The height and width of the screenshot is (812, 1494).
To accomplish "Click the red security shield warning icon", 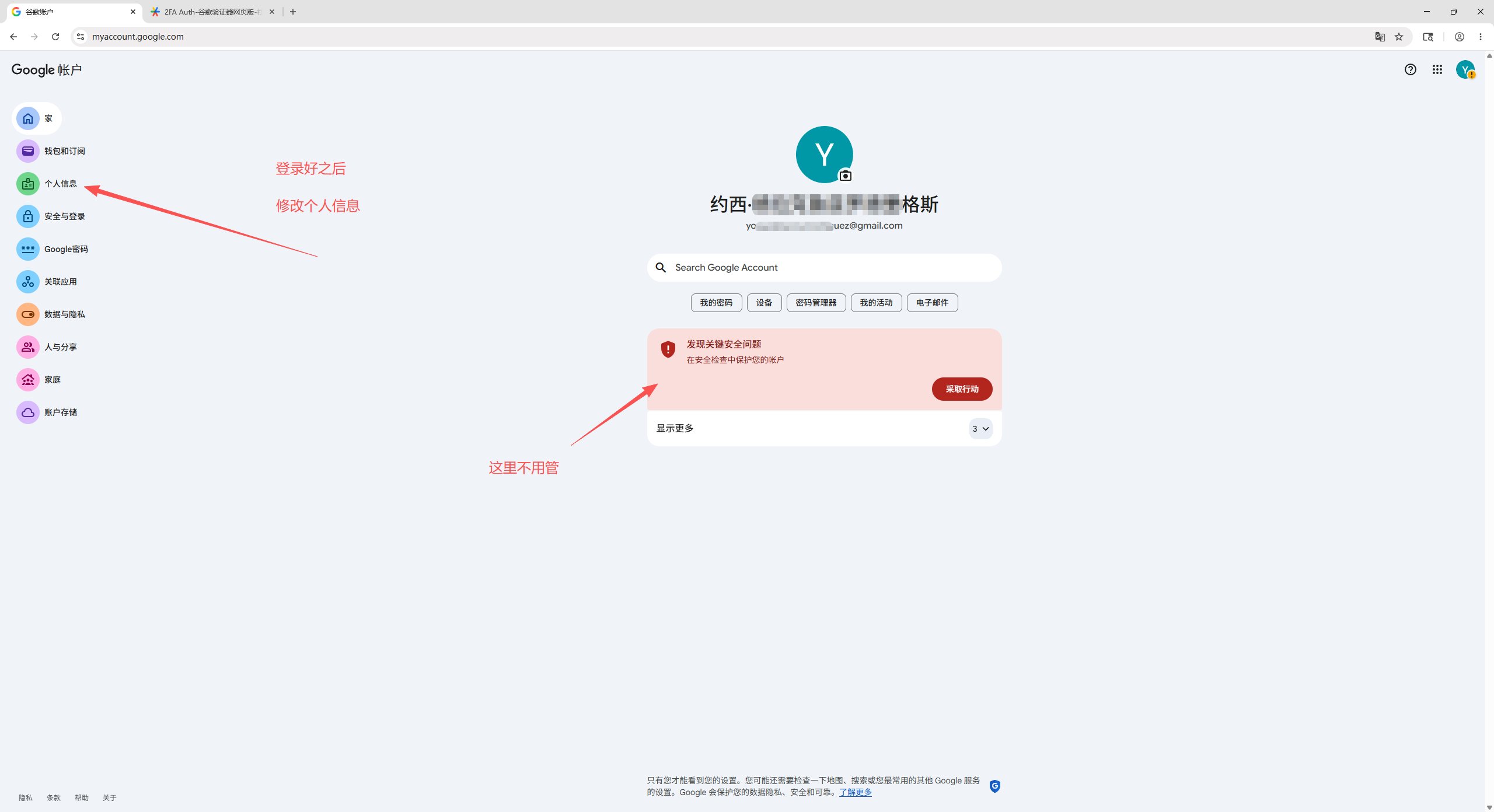I will pos(668,349).
